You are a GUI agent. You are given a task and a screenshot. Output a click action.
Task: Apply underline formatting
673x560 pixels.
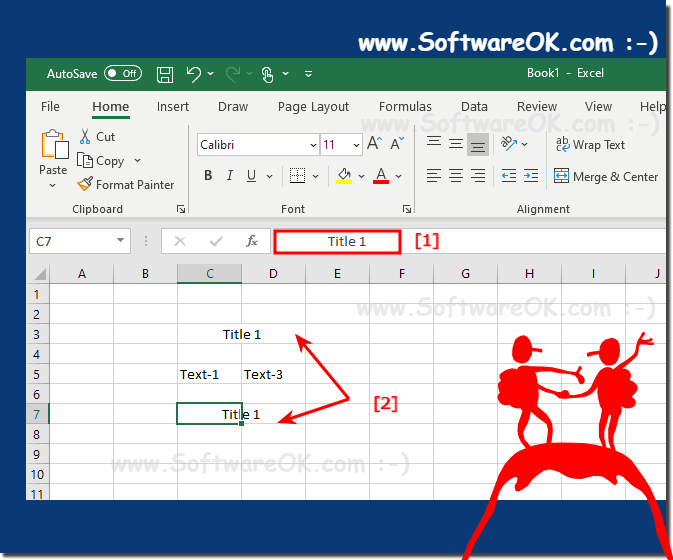pyautogui.click(x=252, y=176)
